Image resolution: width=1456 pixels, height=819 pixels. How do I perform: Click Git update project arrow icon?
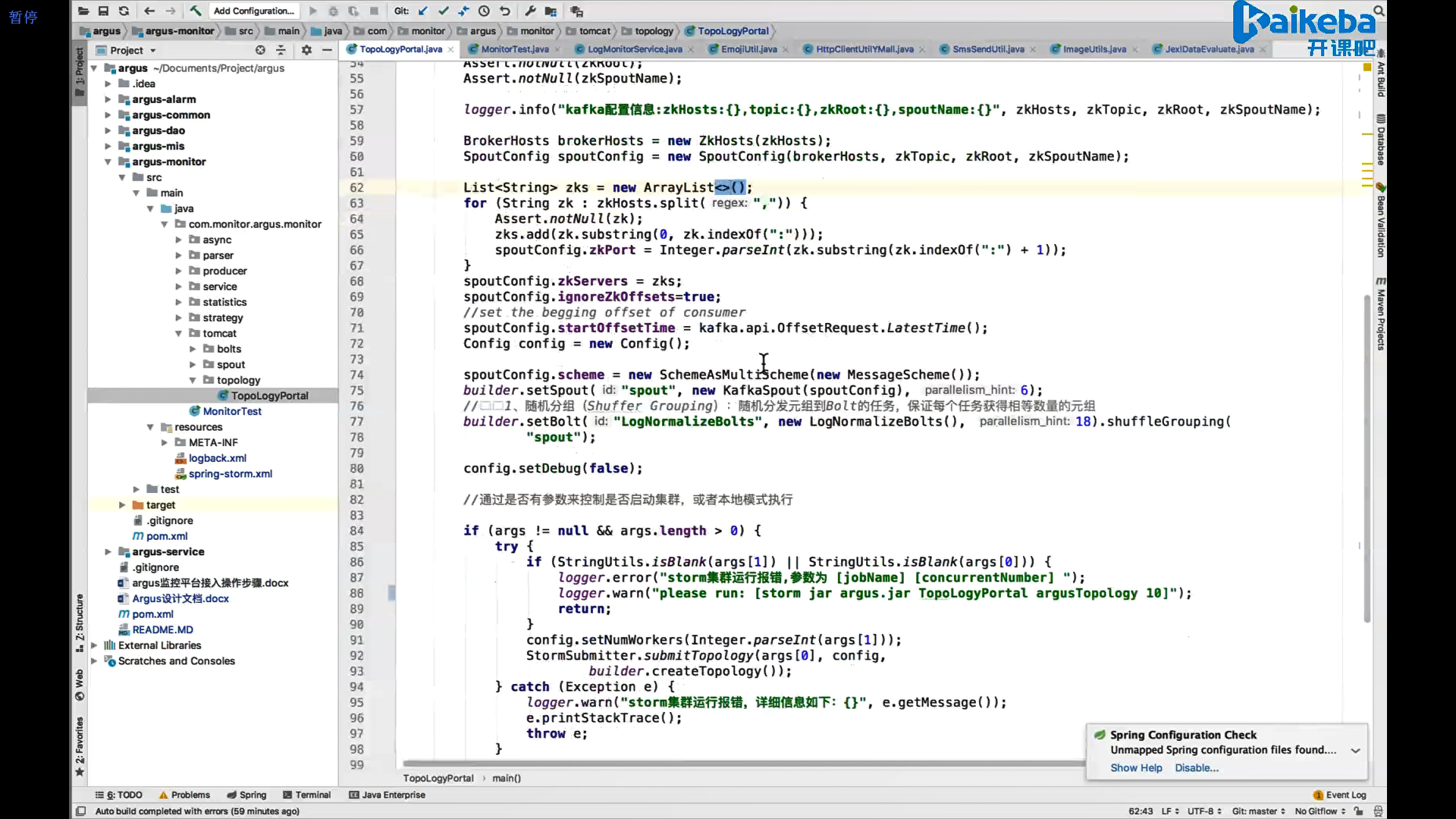coord(423,11)
